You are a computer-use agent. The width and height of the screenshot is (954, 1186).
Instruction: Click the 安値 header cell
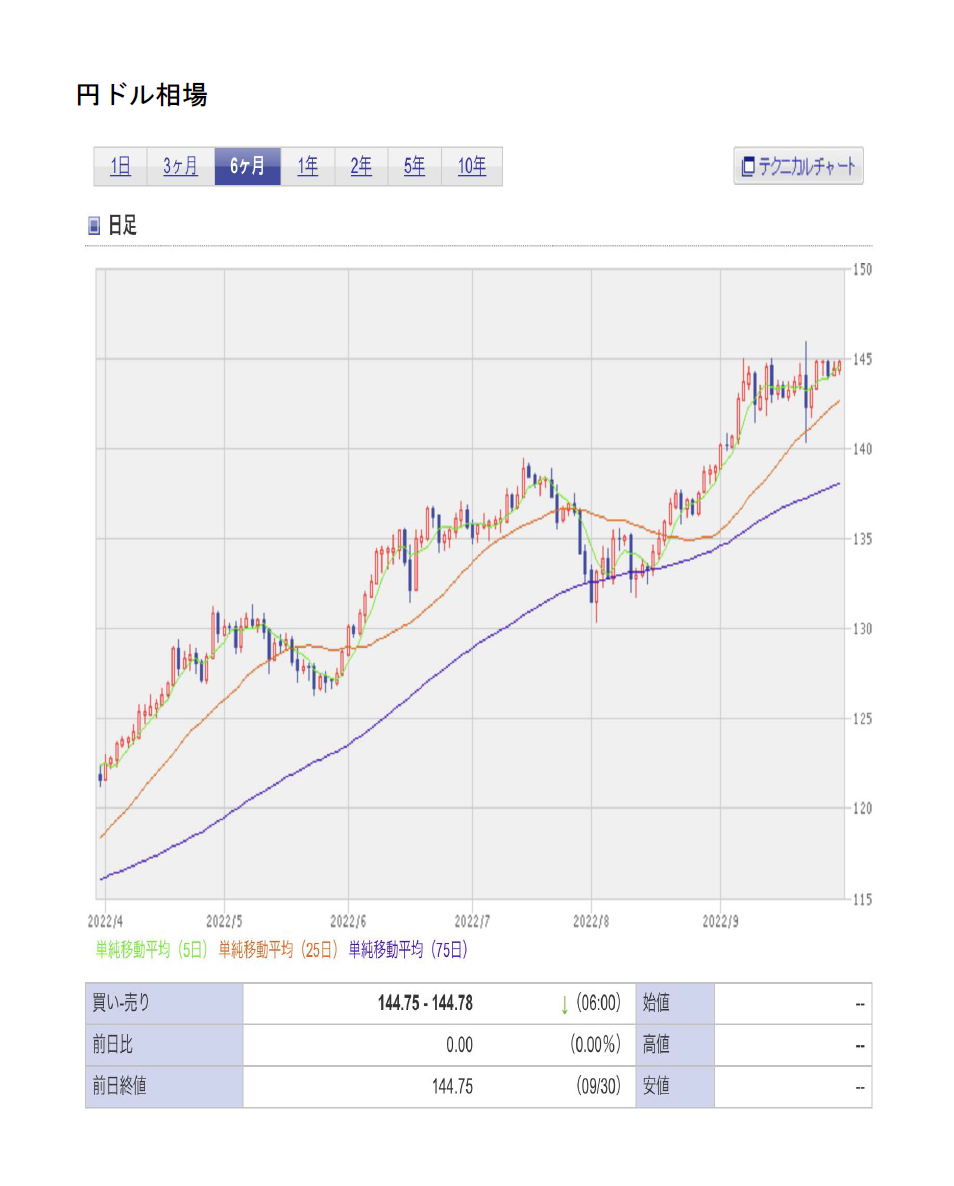(x=675, y=1087)
